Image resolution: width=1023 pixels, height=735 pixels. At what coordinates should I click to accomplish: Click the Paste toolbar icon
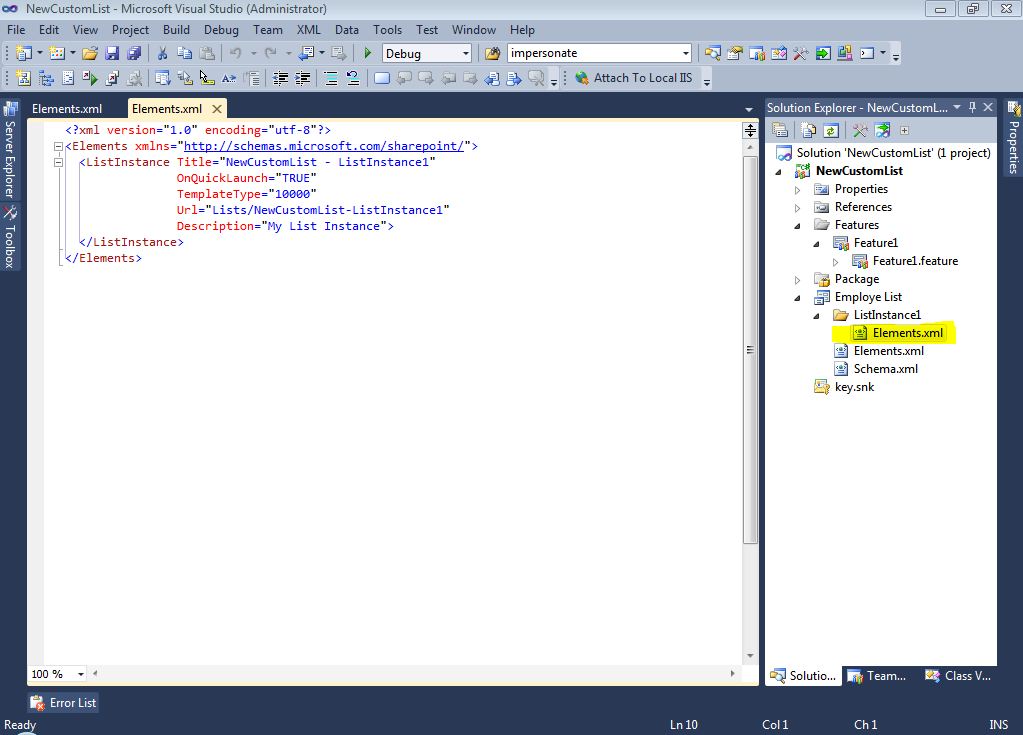pos(206,52)
